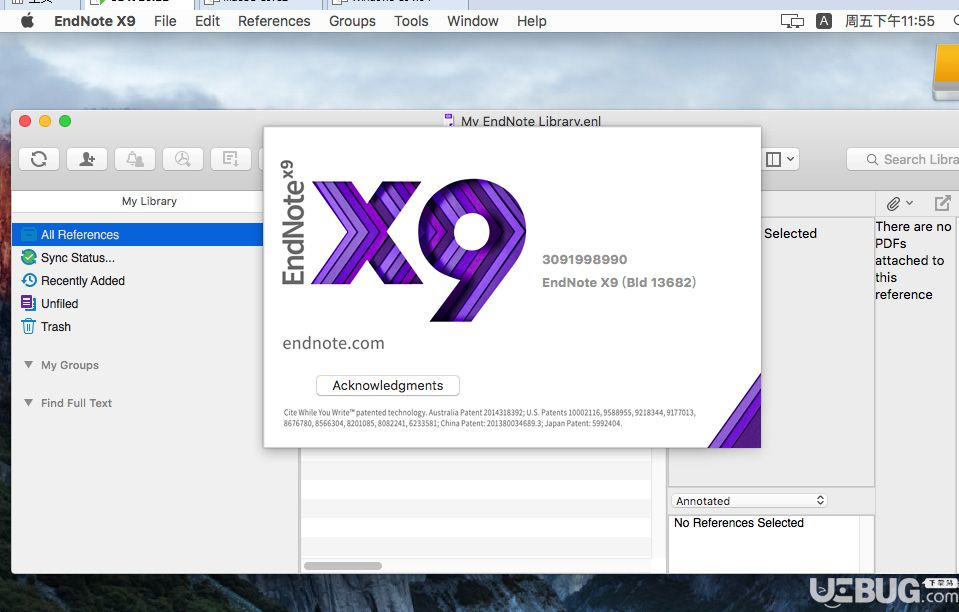Click the Search Library field
The image size is (959, 612).
coord(903,160)
